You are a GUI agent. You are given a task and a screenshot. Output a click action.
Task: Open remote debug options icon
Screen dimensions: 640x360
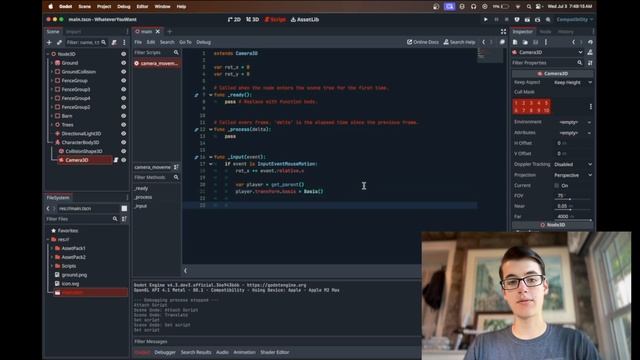tap(517, 19)
